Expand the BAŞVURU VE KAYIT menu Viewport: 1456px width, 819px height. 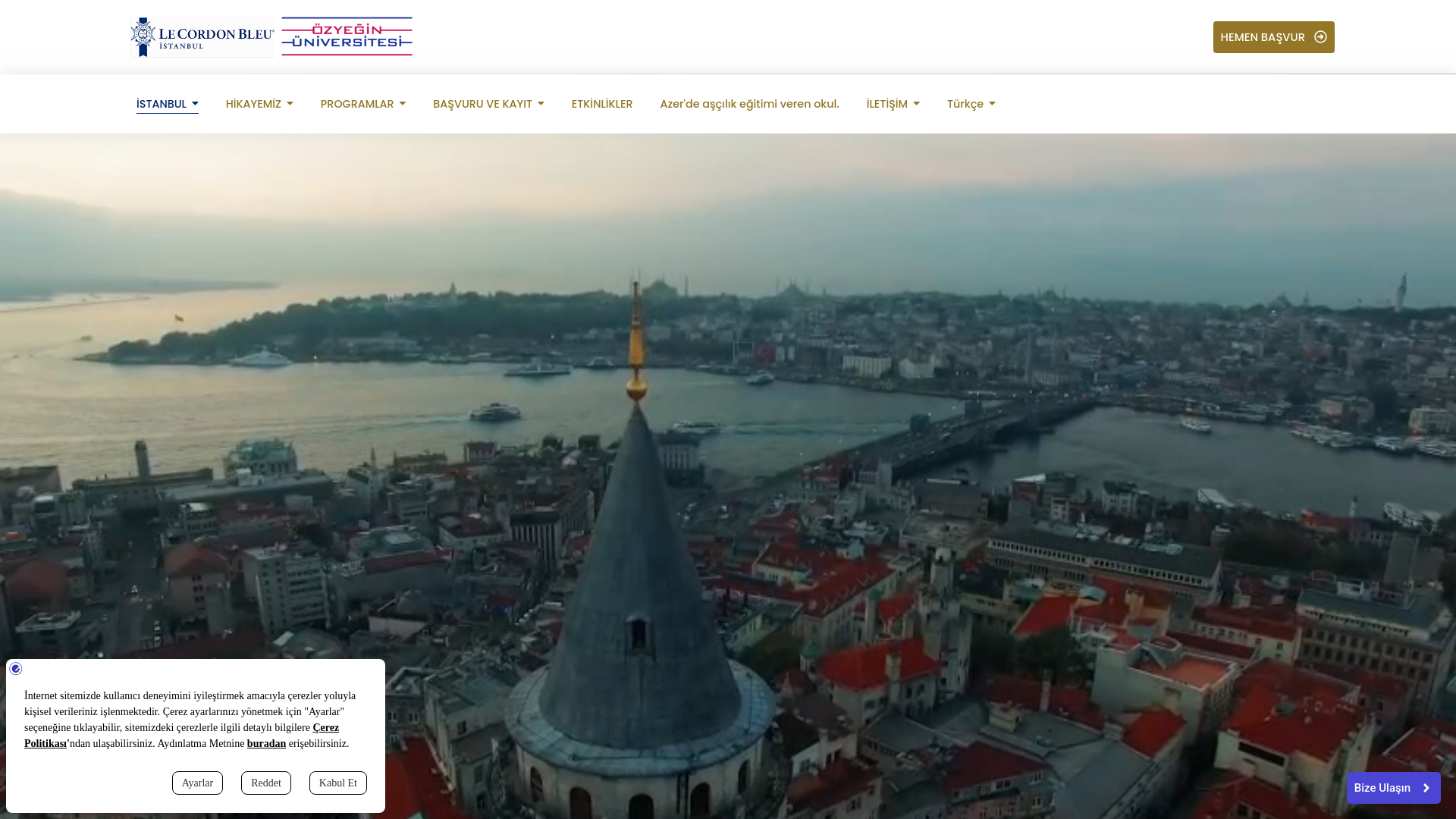488,104
